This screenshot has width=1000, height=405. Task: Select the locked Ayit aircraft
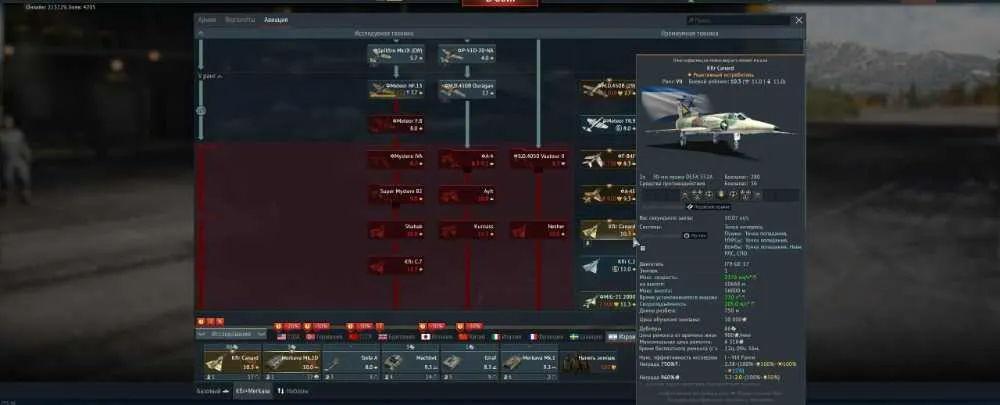coord(467,195)
